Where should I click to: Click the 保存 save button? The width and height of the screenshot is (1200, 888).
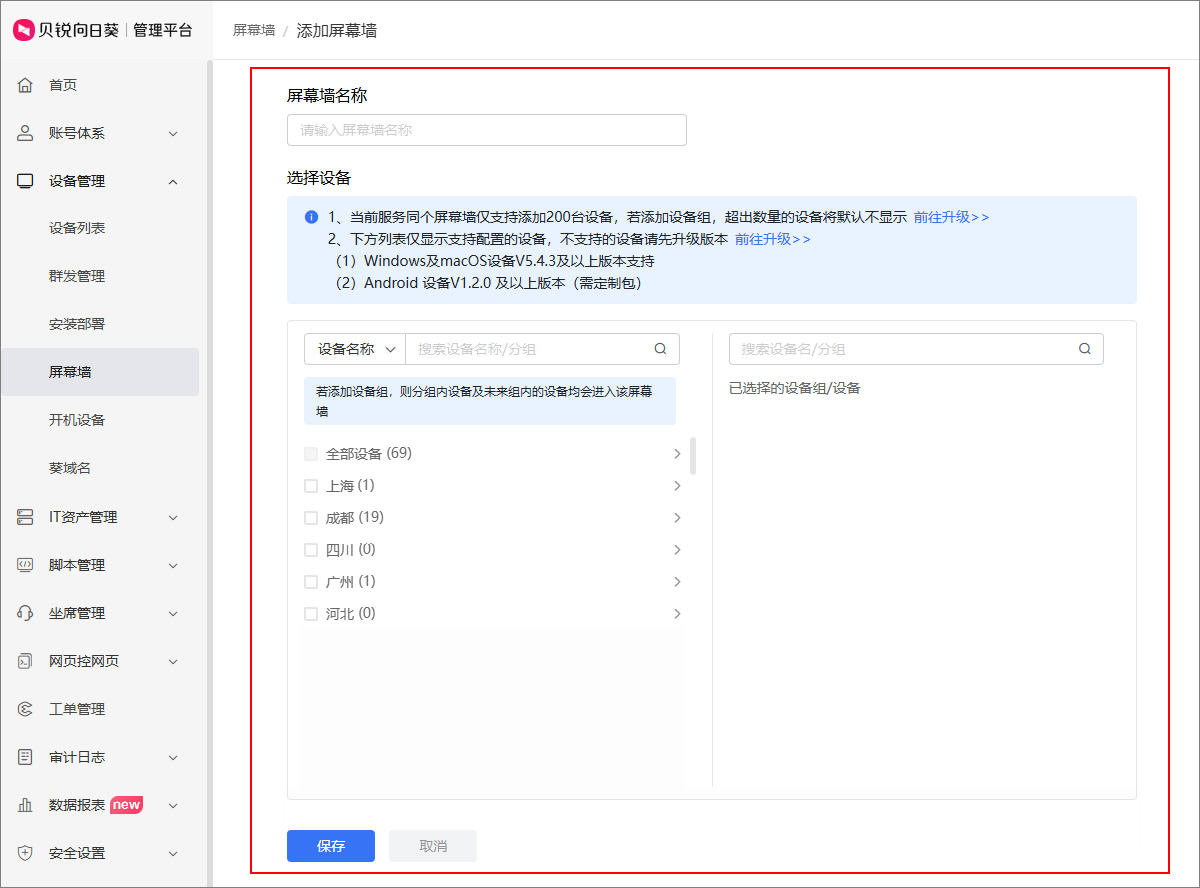330,845
